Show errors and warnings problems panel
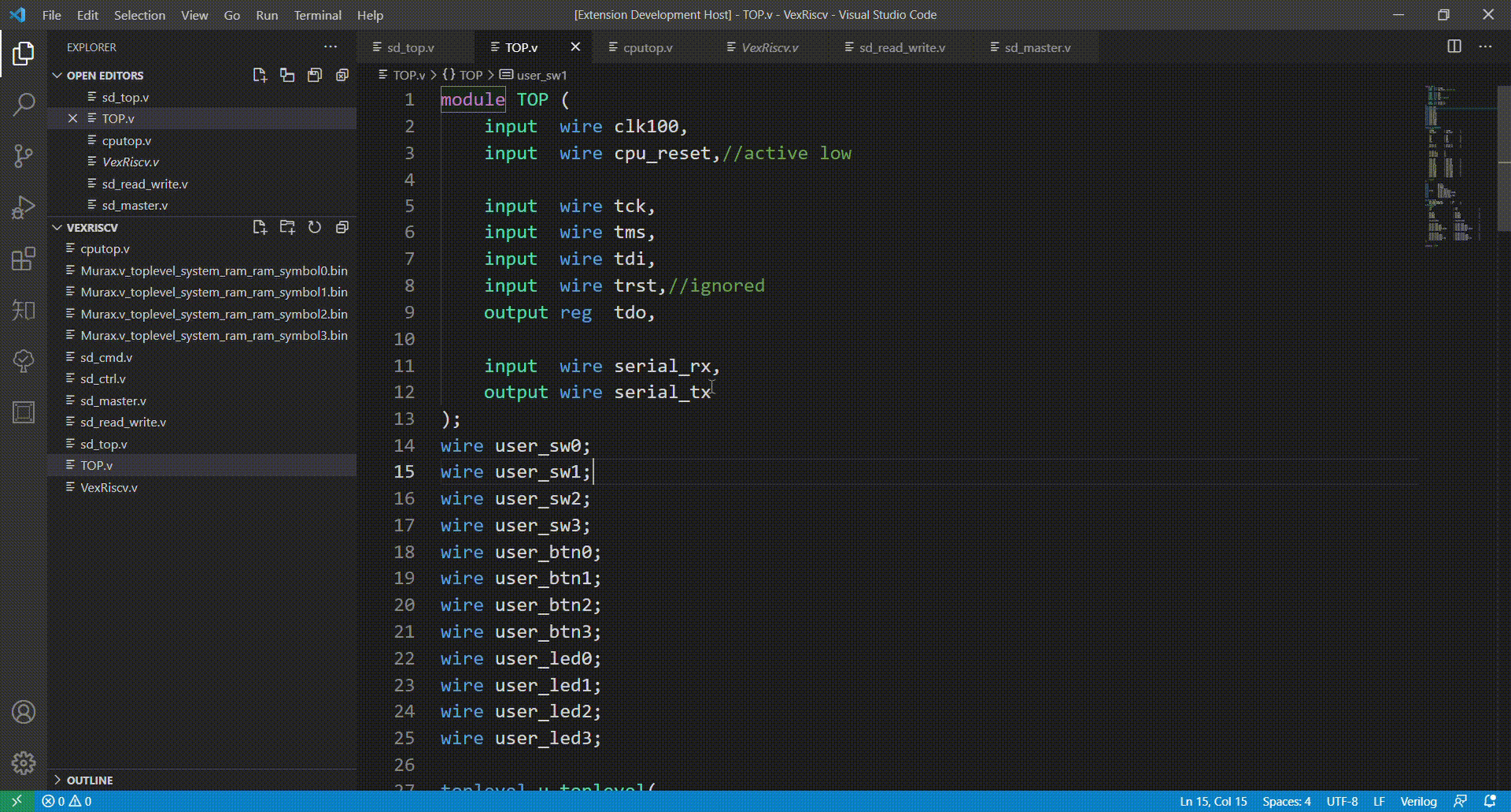 pyautogui.click(x=67, y=801)
